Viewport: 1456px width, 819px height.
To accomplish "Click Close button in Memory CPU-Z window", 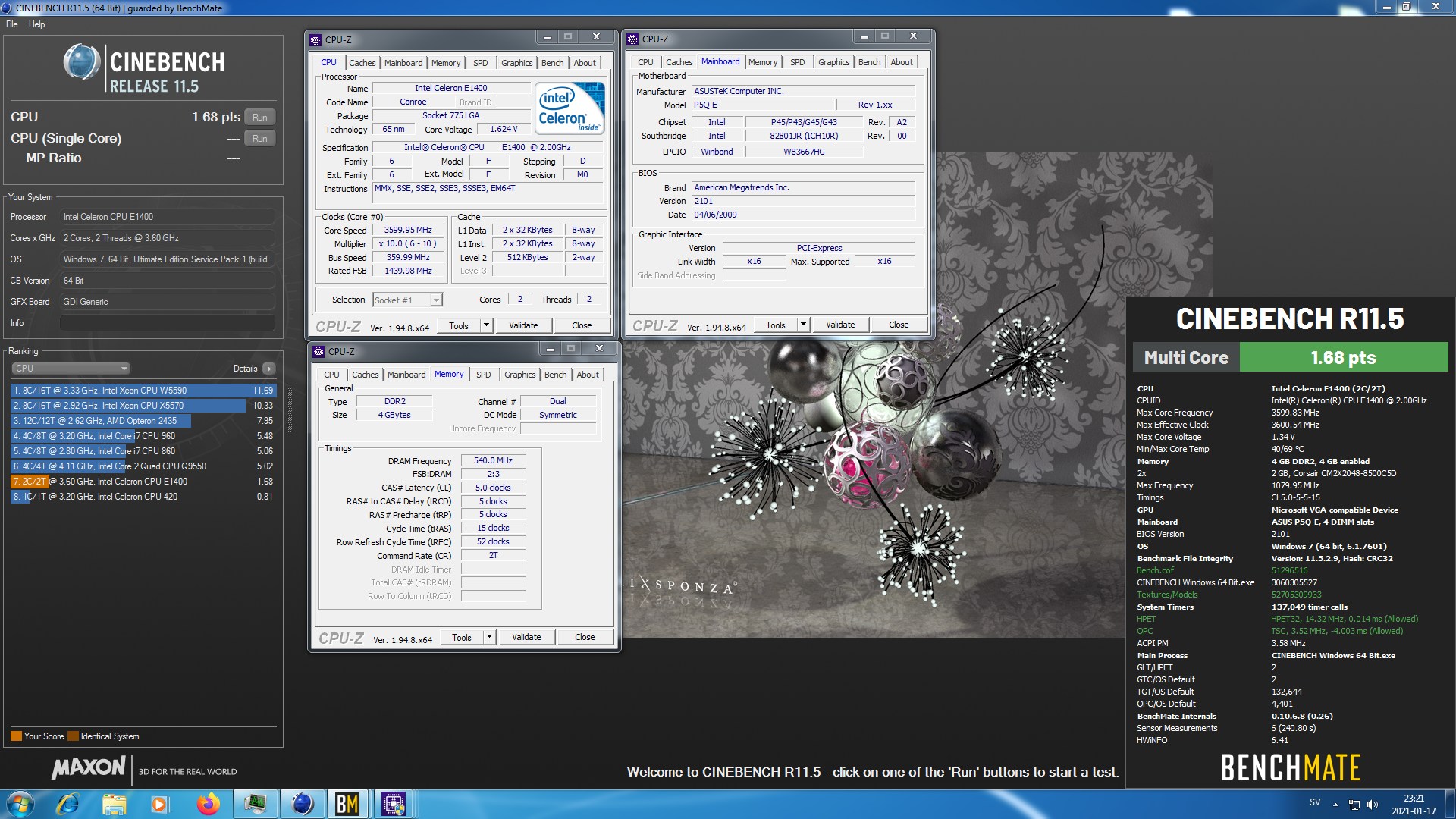I will pyautogui.click(x=585, y=637).
